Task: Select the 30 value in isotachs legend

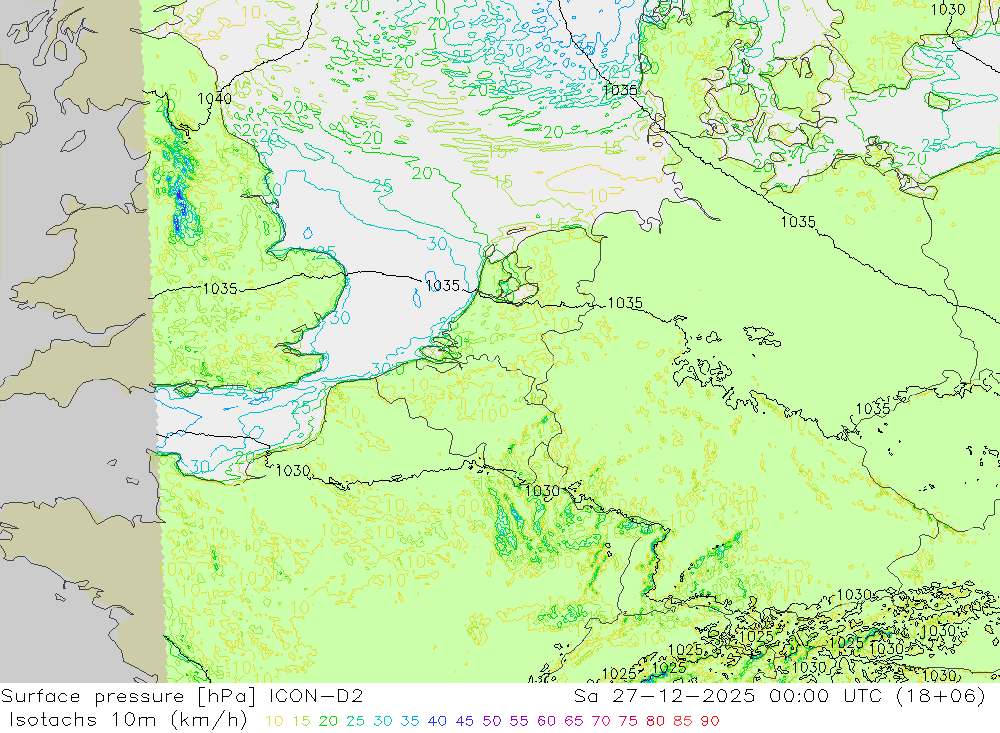Action: coord(383,721)
